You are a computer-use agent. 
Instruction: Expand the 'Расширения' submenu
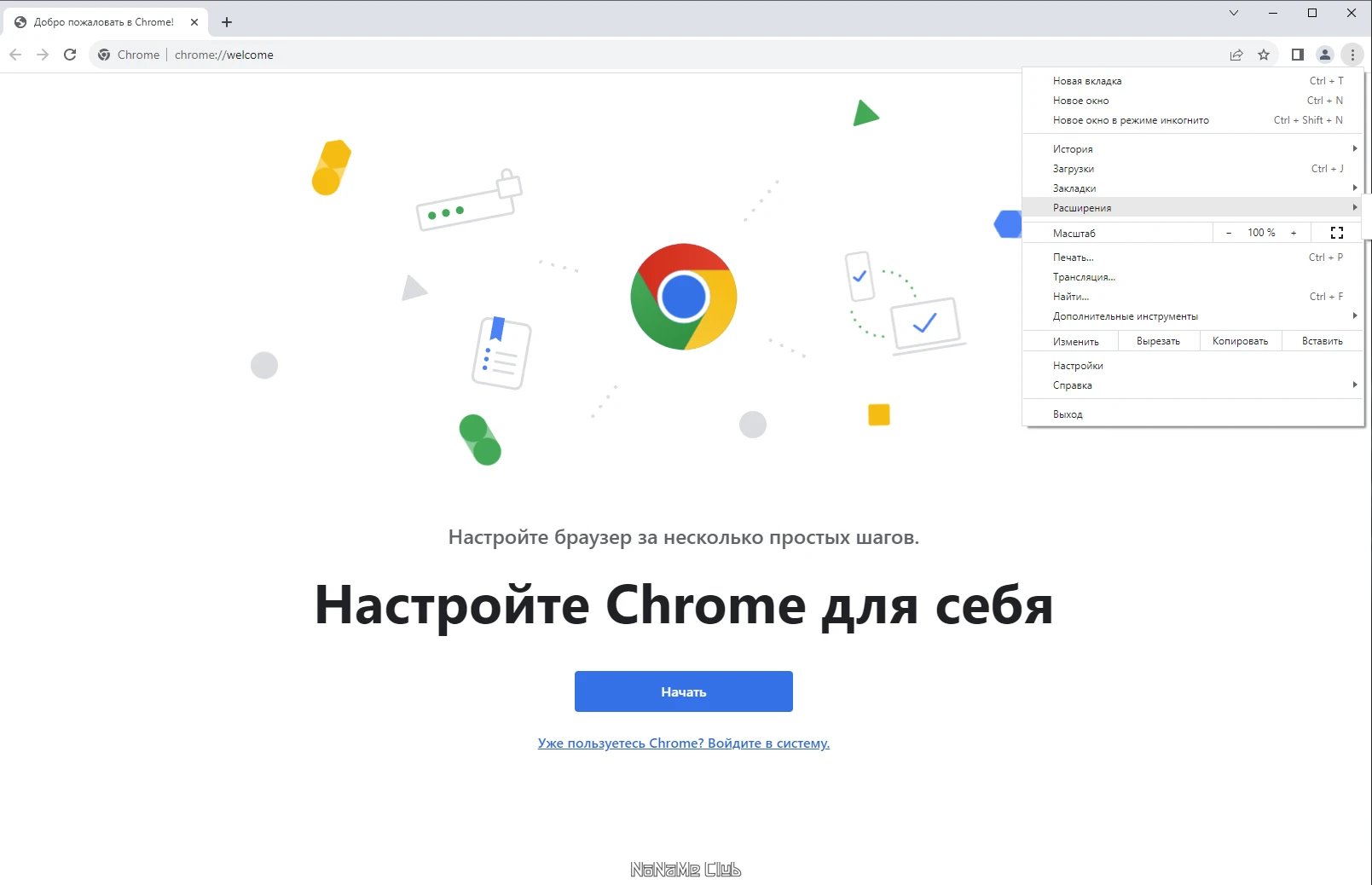tap(1193, 208)
